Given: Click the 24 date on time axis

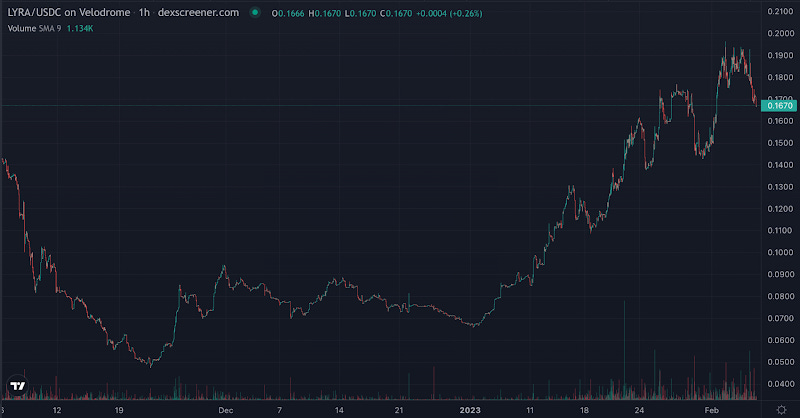Looking at the screenshot, I should pos(638,409).
